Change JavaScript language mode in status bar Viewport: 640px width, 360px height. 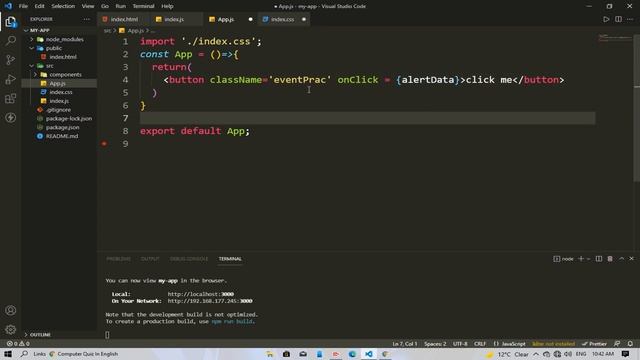click(513, 344)
